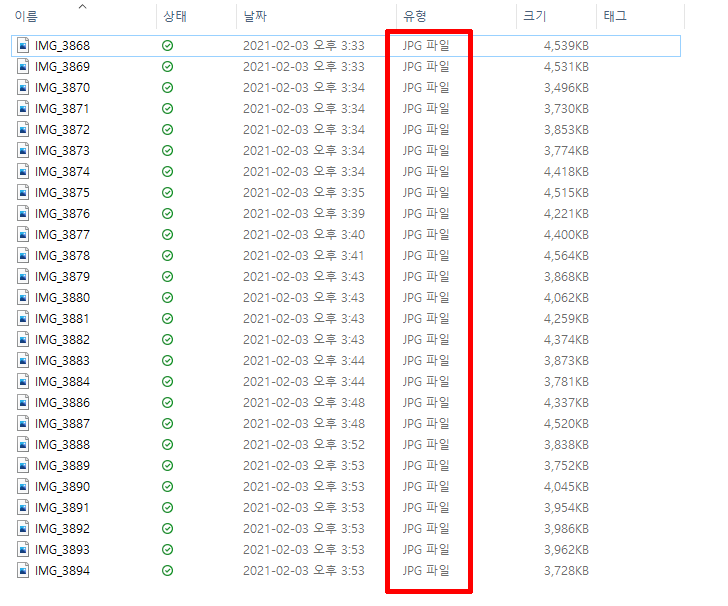728x606 pixels.
Task: Select file name IMG_3893
Action: click(62, 550)
